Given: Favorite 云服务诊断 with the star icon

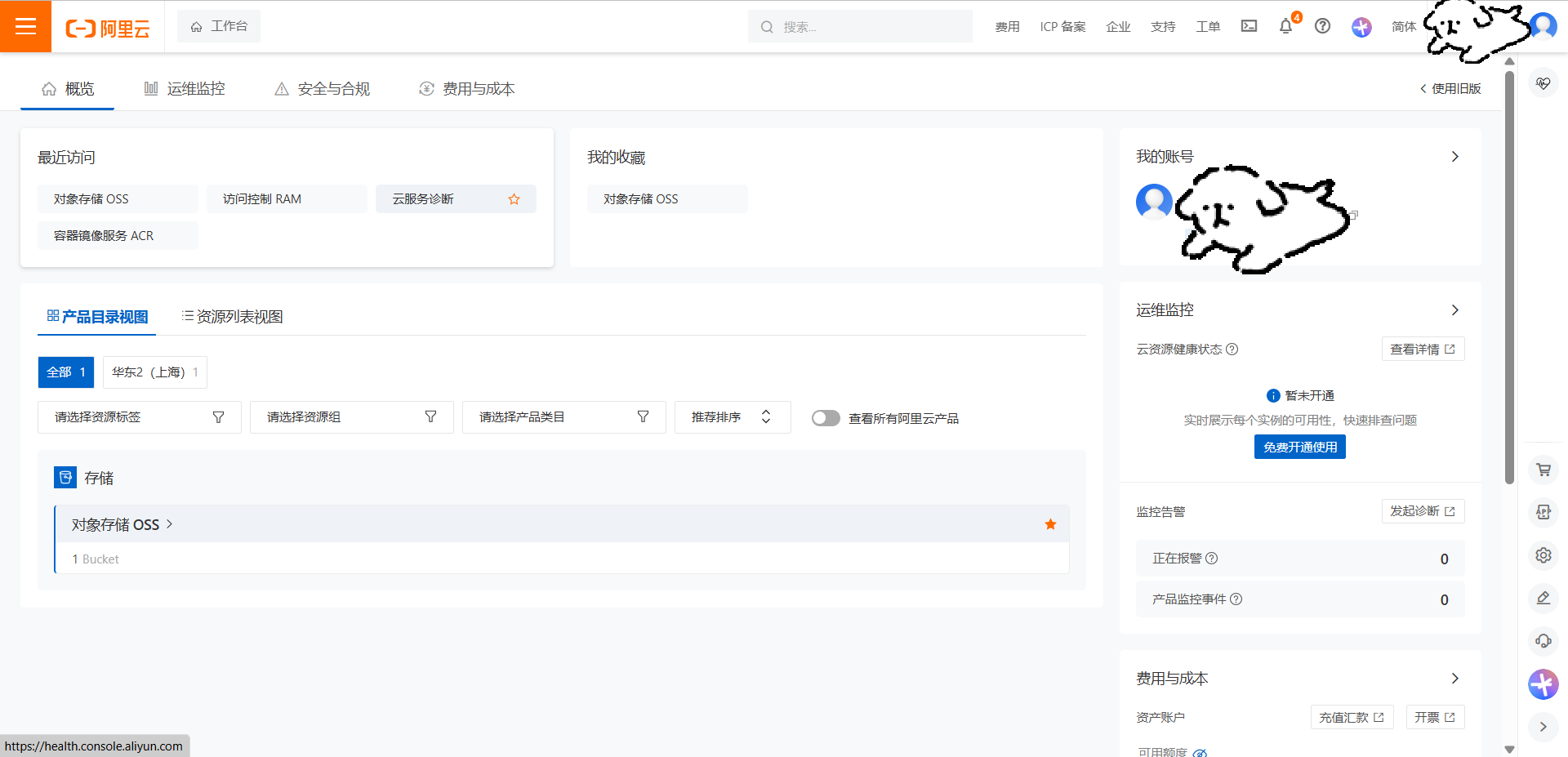Looking at the screenshot, I should pyautogui.click(x=514, y=199).
